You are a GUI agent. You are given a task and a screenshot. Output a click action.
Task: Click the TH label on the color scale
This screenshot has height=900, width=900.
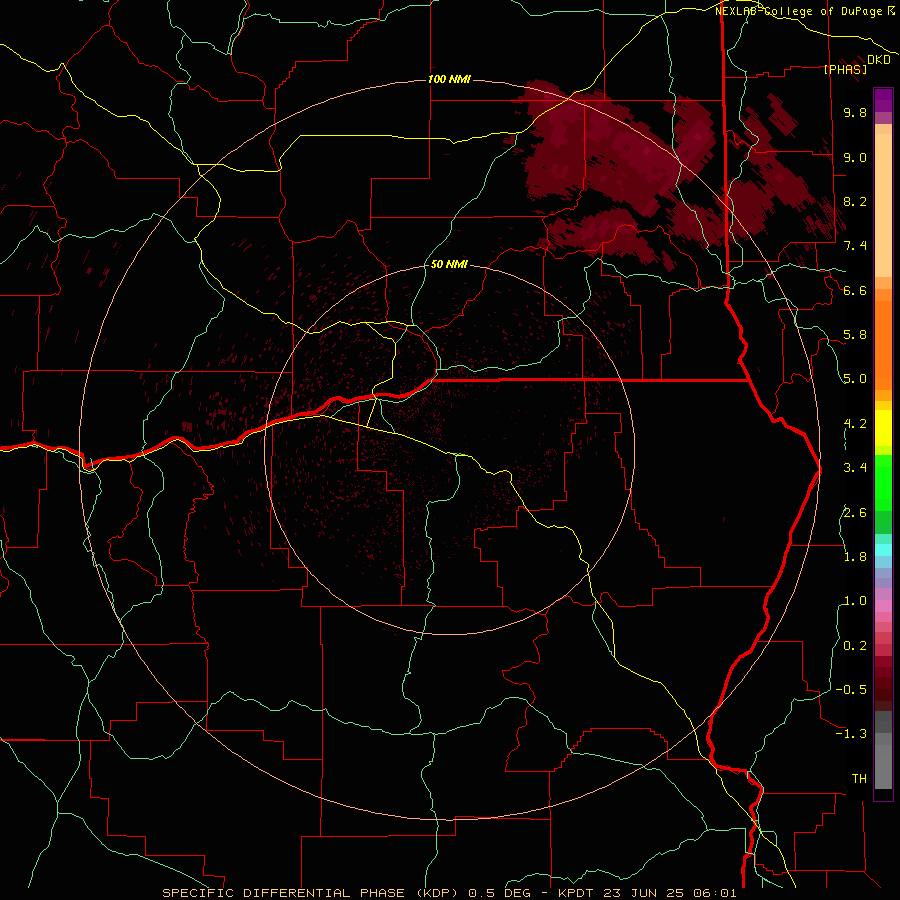(x=859, y=779)
